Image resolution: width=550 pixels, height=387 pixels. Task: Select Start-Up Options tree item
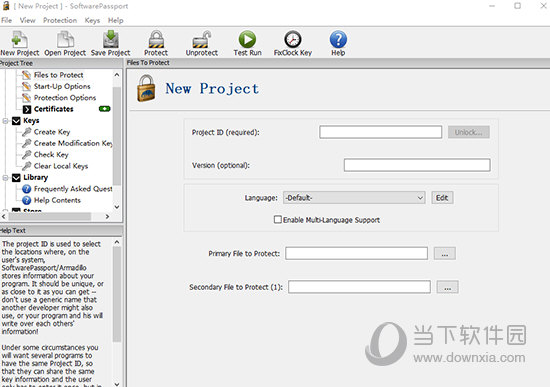click(x=62, y=86)
